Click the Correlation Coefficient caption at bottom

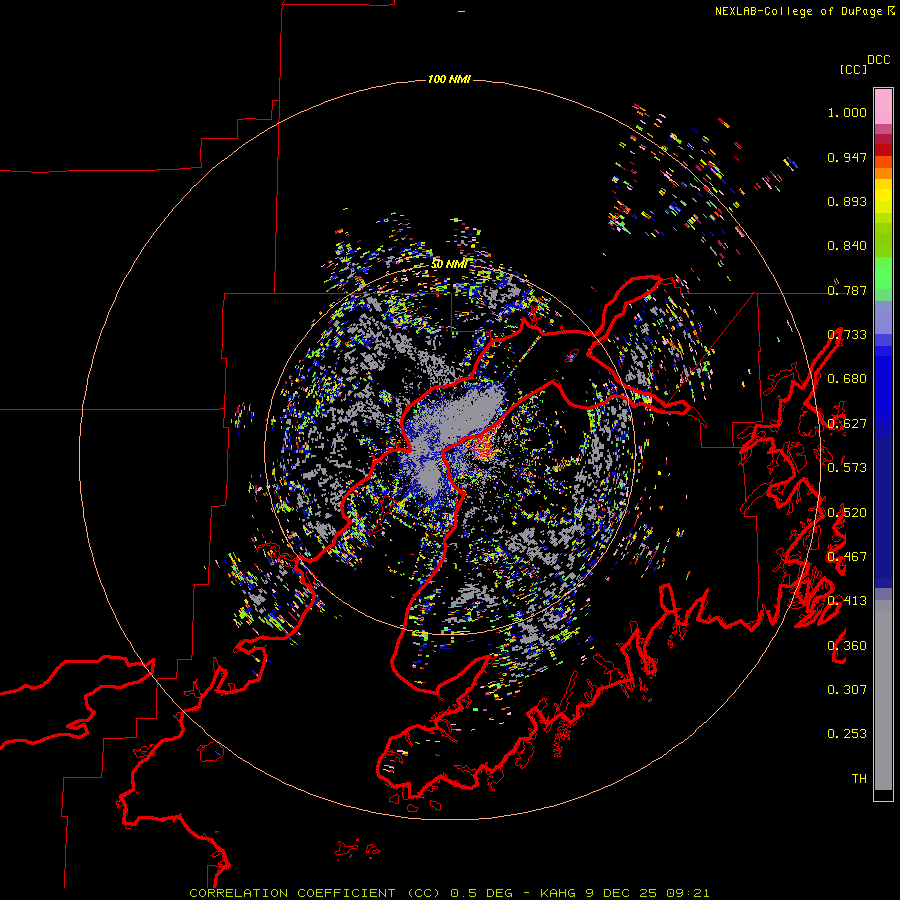click(449, 893)
